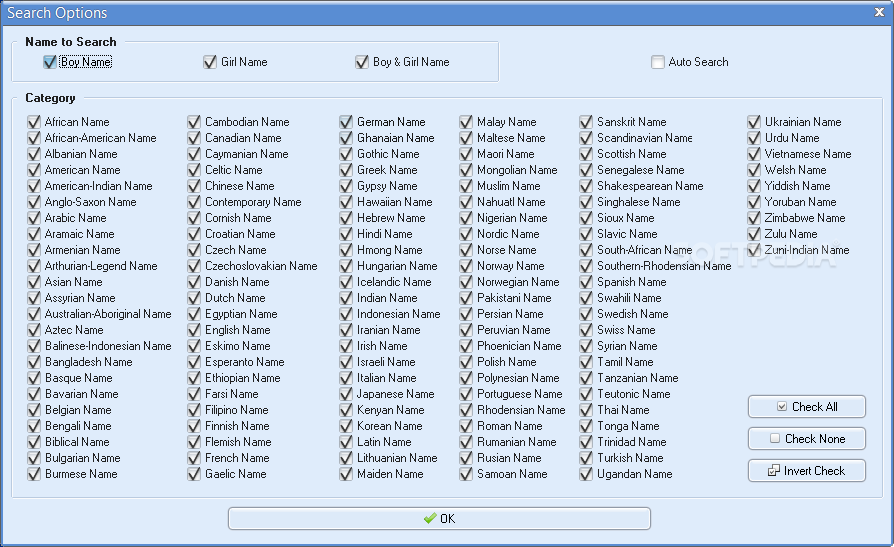Click the Check All button
This screenshot has width=894, height=547.
[807, 407]
